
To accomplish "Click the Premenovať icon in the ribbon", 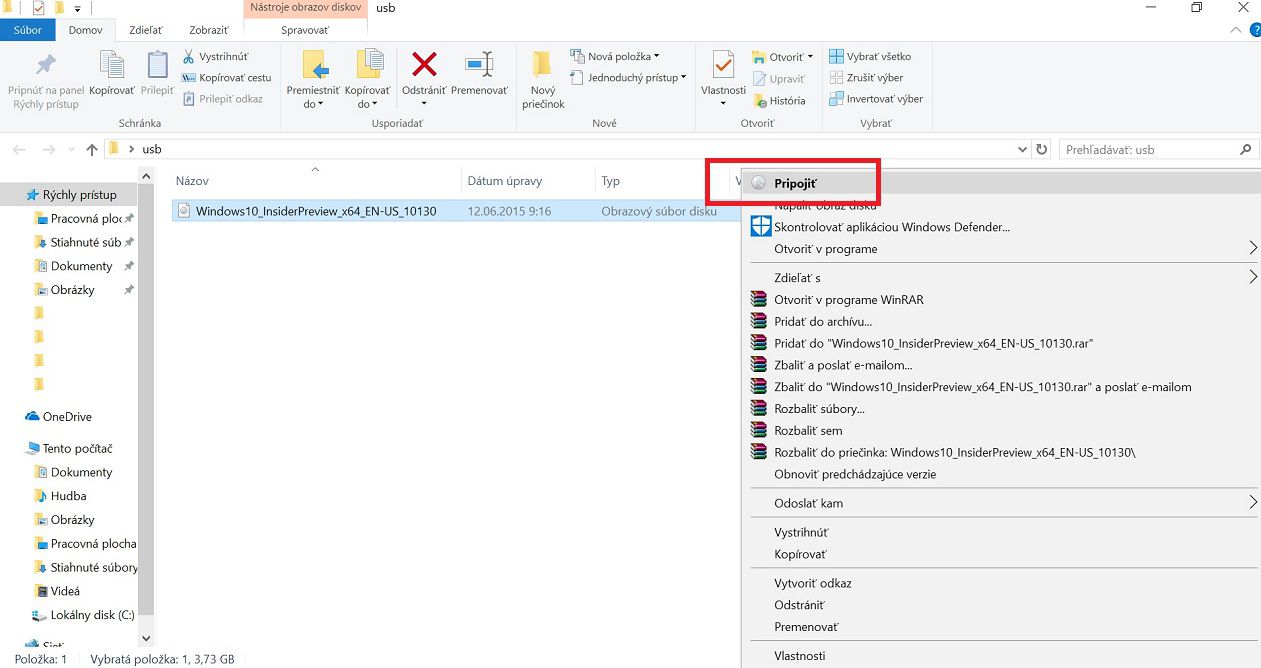I will click(480, 65).
